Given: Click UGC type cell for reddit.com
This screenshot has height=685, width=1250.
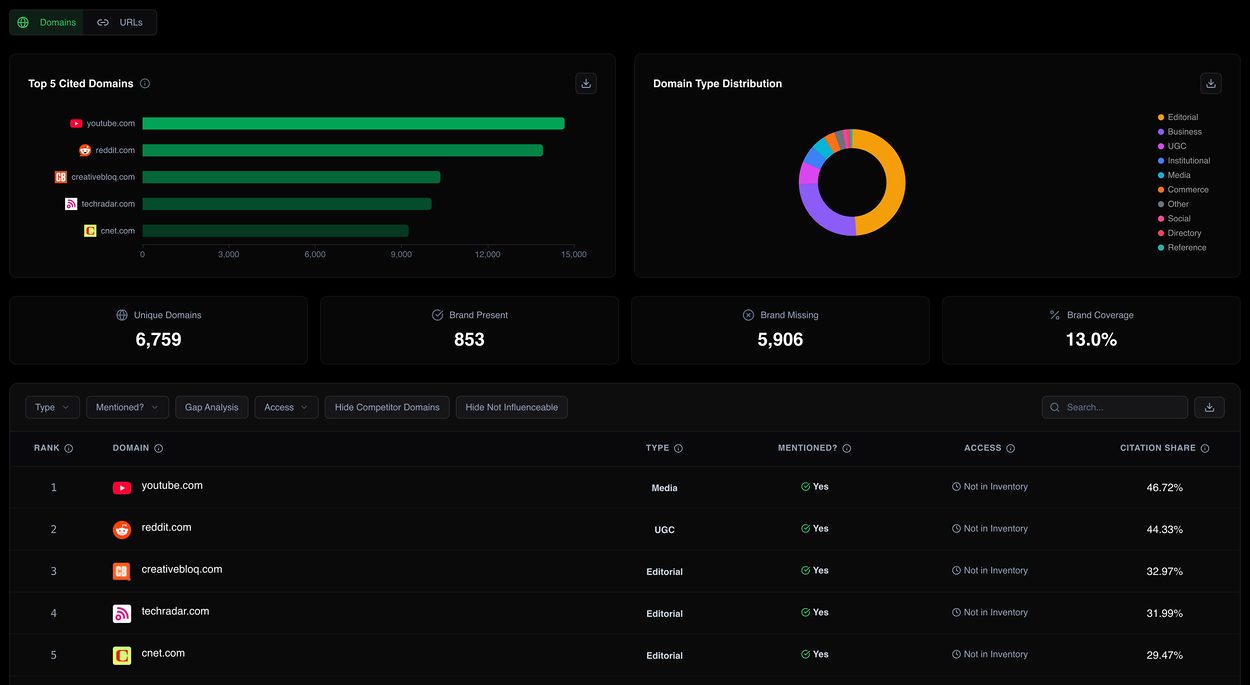Looking at the screenshot, I should click(x=664, y=530).
